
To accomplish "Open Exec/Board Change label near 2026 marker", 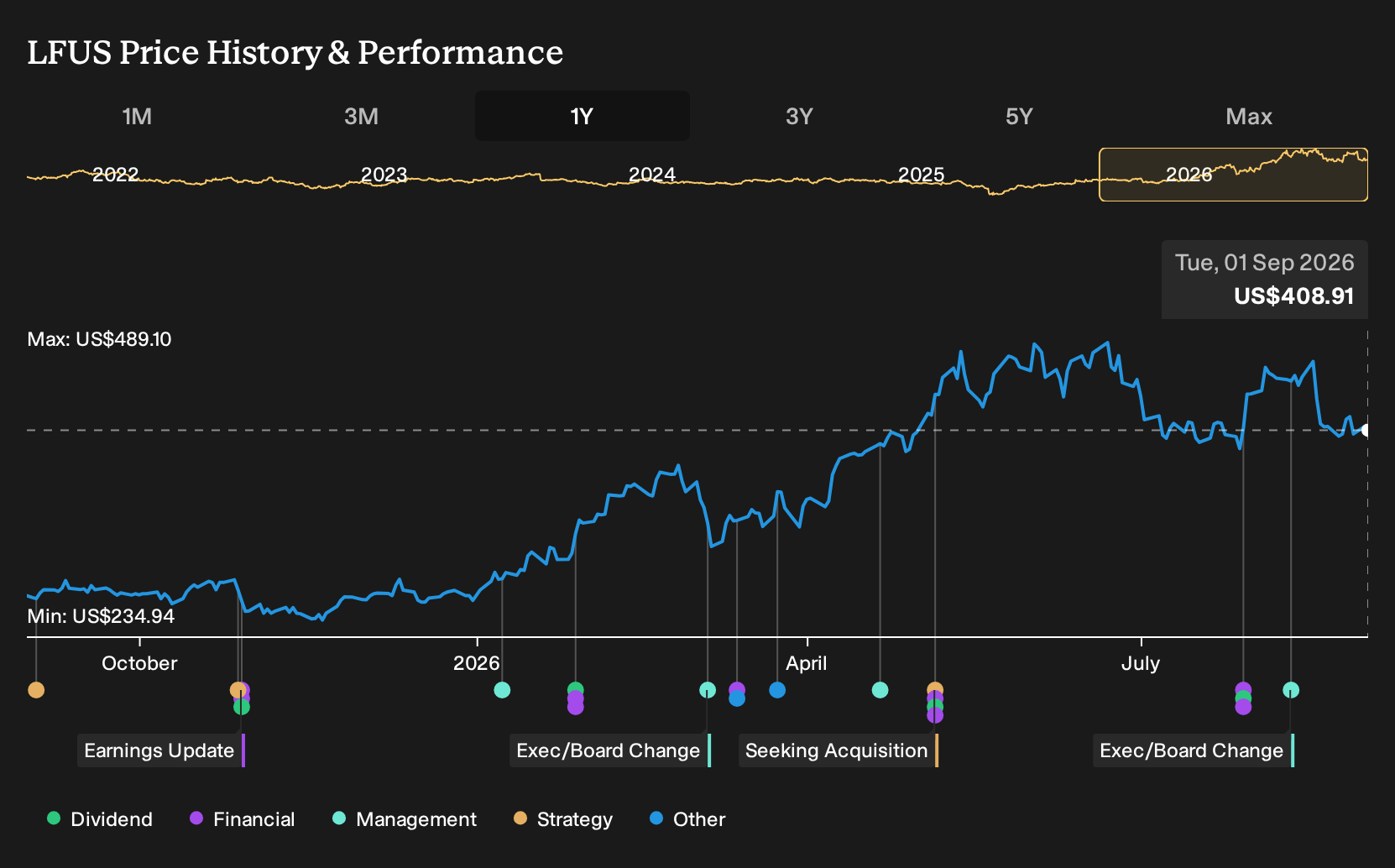I will 609,750.
